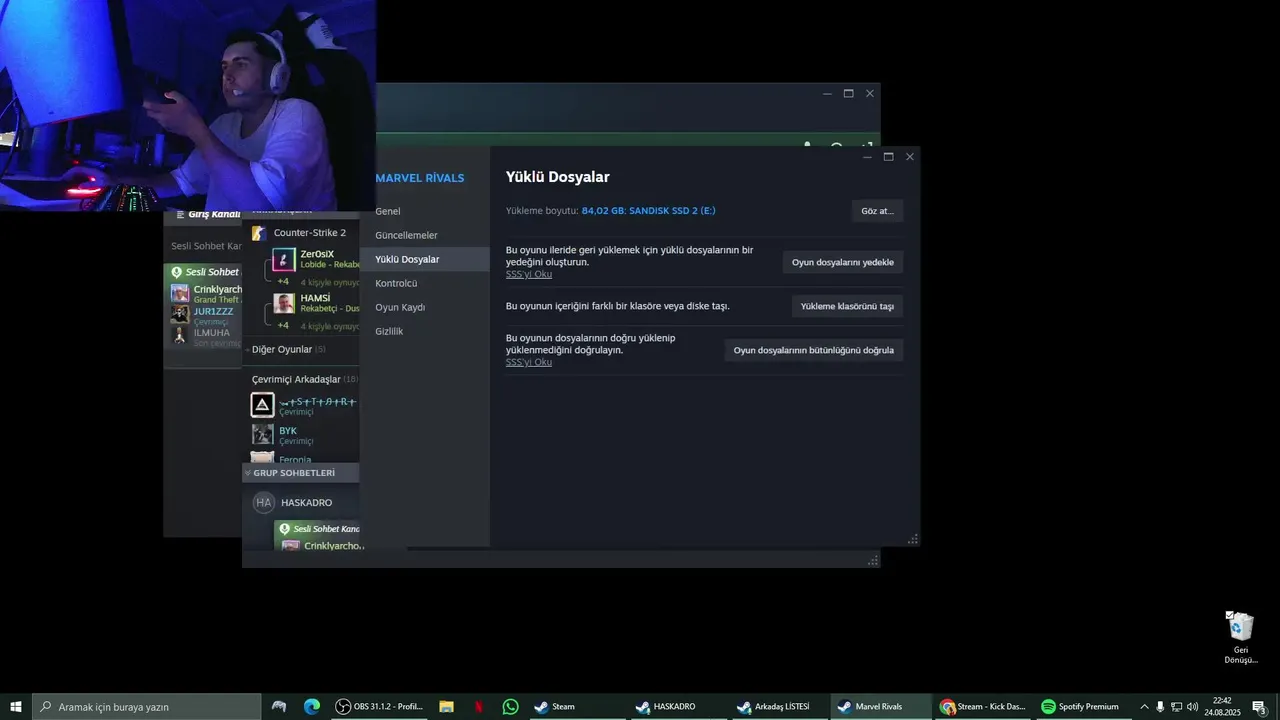
Task: Open the Windows Start menu
Action: coord(16,706)
